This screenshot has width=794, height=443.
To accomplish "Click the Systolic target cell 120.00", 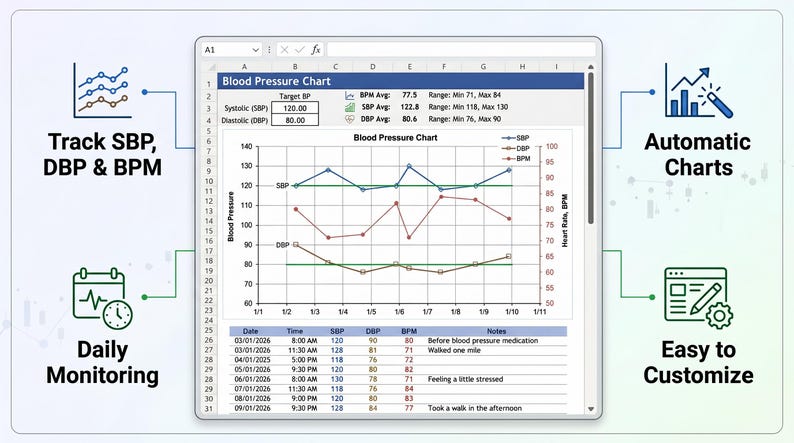I will coord(295,108).
